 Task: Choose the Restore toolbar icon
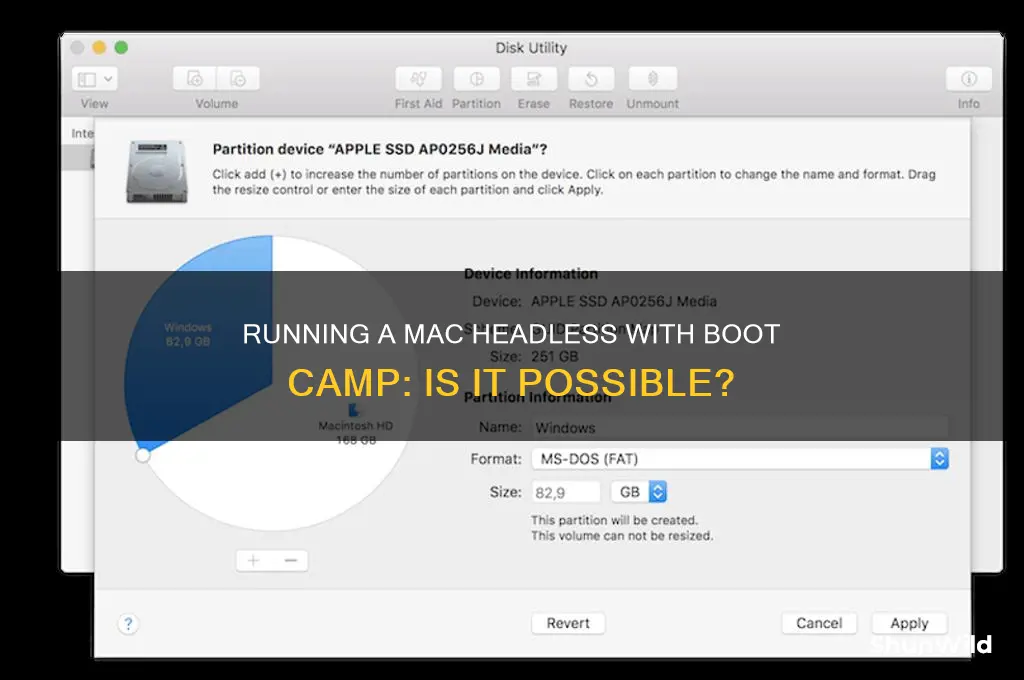tap(591, 79)
